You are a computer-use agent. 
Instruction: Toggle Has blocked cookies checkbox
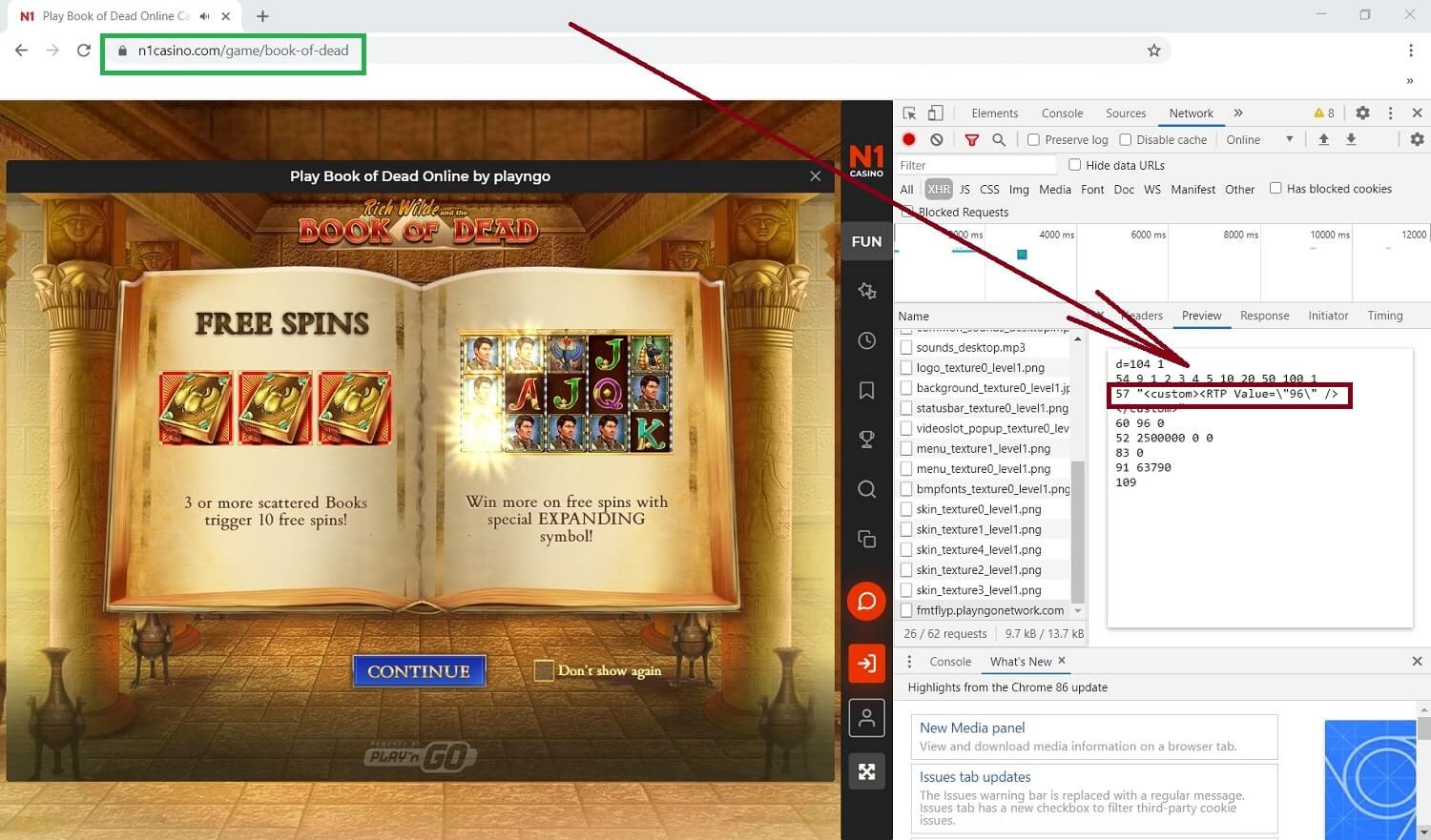[1275, 188]
